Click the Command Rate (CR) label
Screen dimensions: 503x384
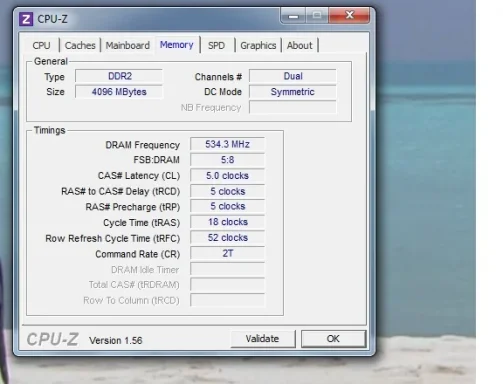point(138,254)
